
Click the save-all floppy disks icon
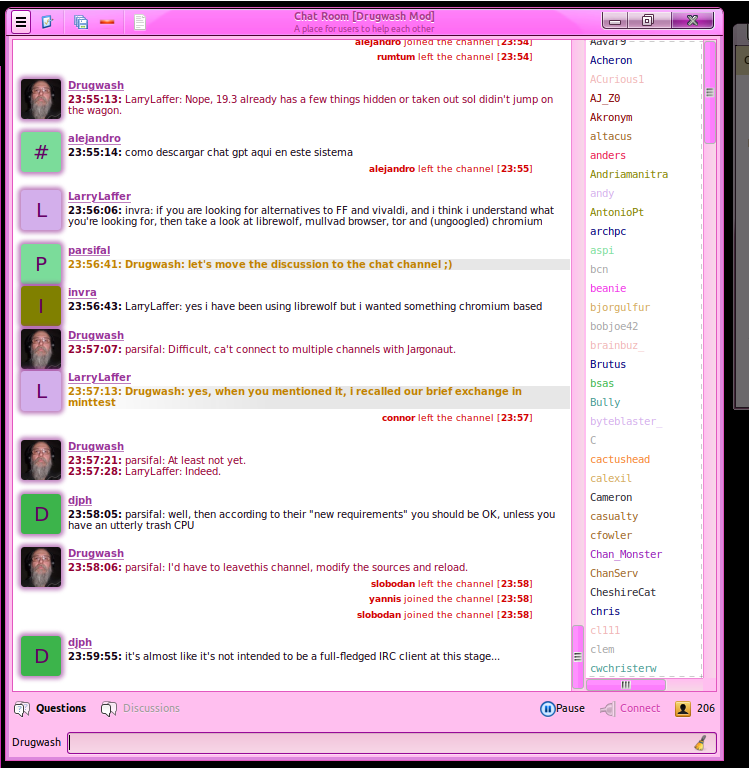pyautogui.click(x=81, y=22)
